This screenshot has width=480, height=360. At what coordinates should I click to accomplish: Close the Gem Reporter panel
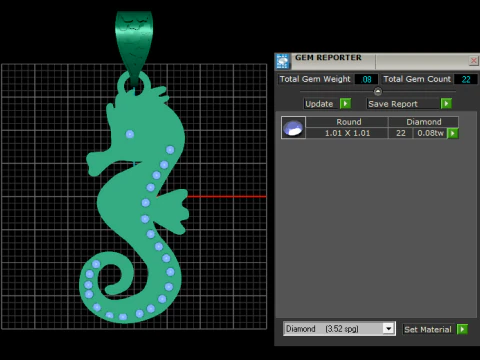click(473, 61)
